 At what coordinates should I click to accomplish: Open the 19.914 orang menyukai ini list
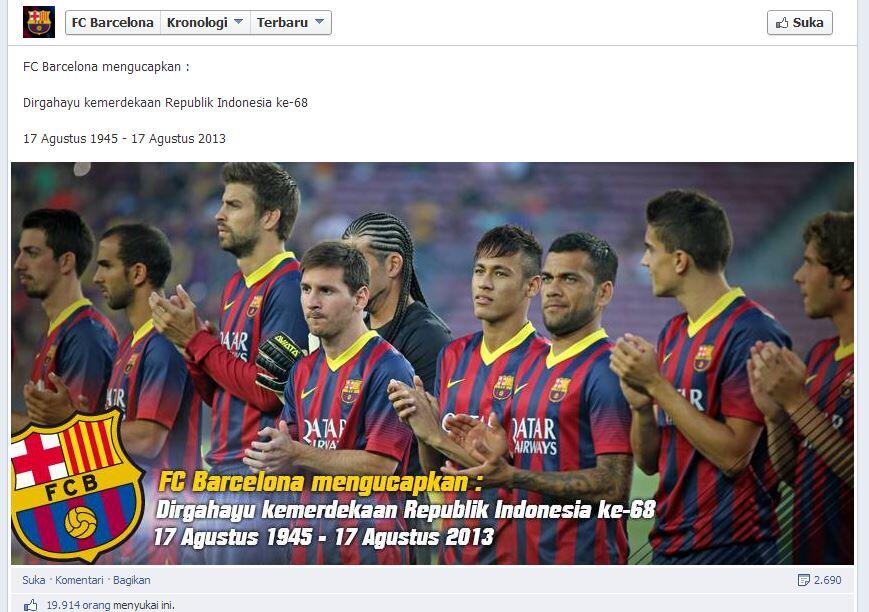point(110,605)
